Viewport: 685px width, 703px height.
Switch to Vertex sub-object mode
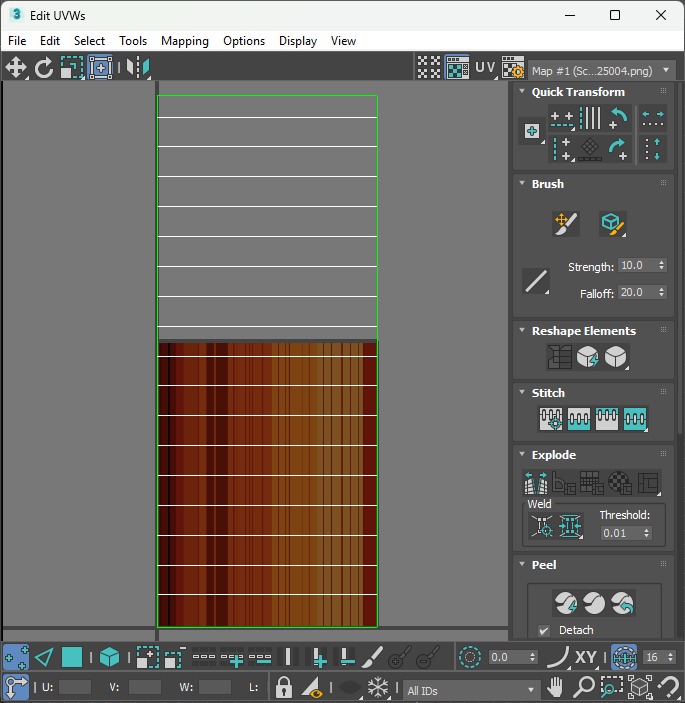(x=16, y=657)
